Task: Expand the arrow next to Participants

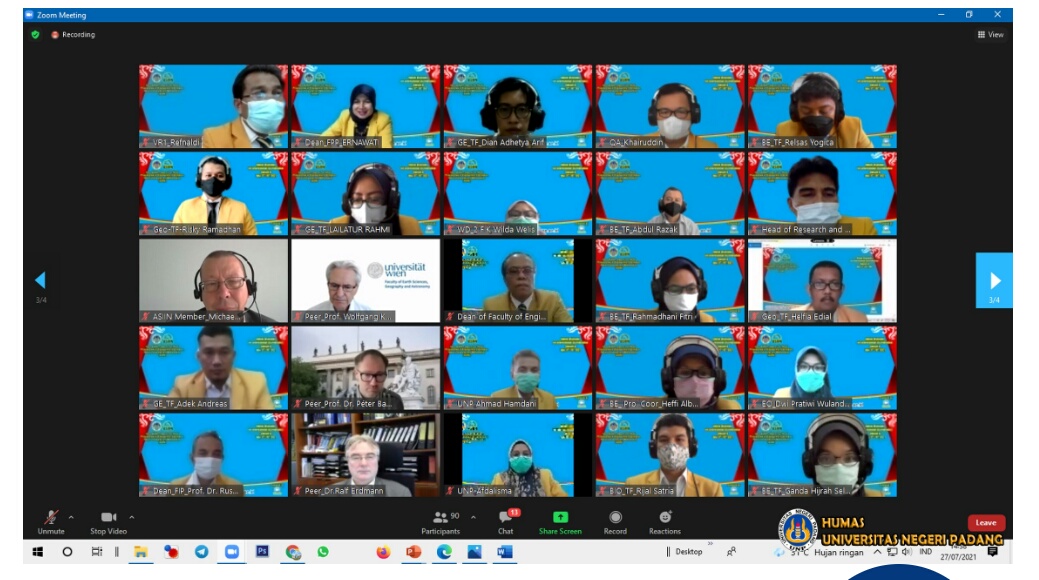Action: [x=473, y=517]
